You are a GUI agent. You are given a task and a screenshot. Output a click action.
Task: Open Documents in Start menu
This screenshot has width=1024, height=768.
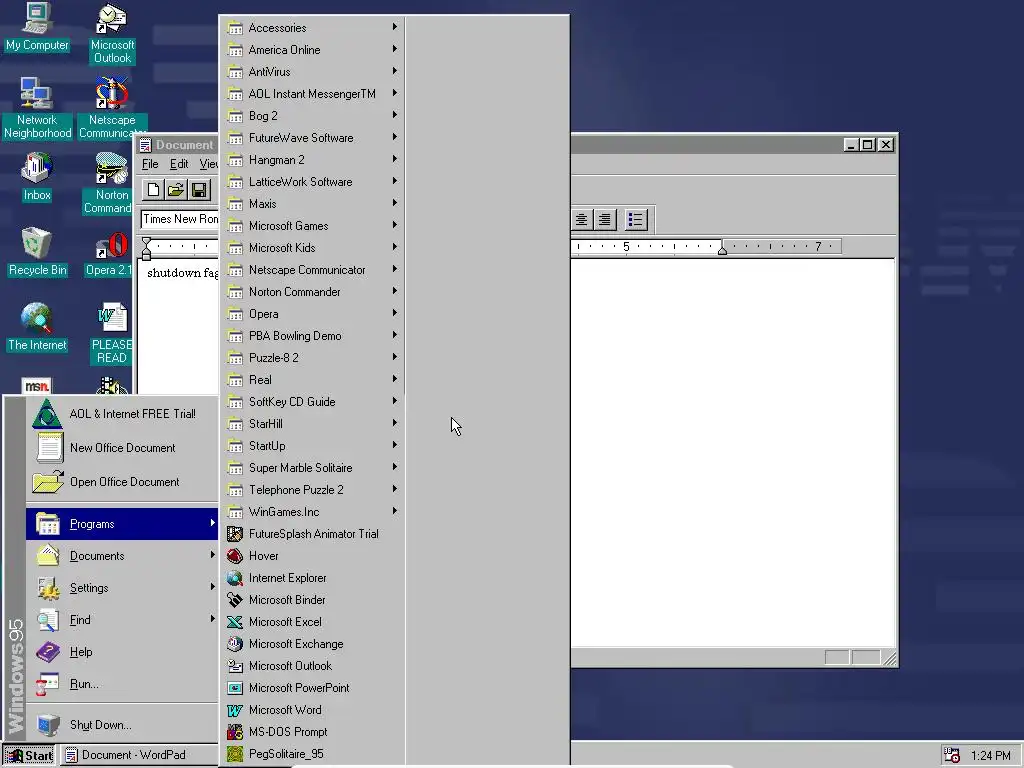[122, 556]
